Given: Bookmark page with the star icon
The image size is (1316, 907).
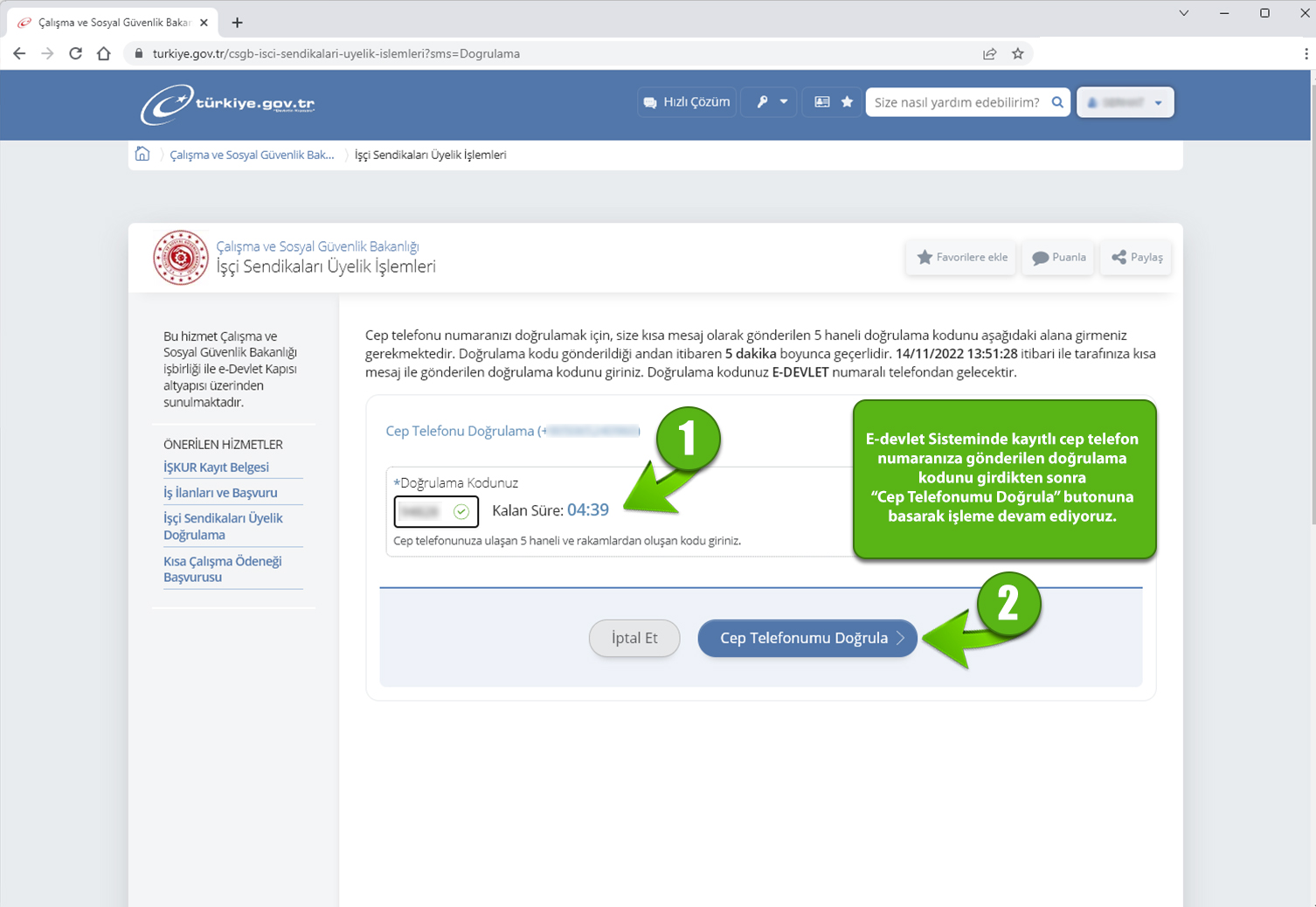Looking at the screenshot, I should pyautogui.click(x=1018, y=53).
